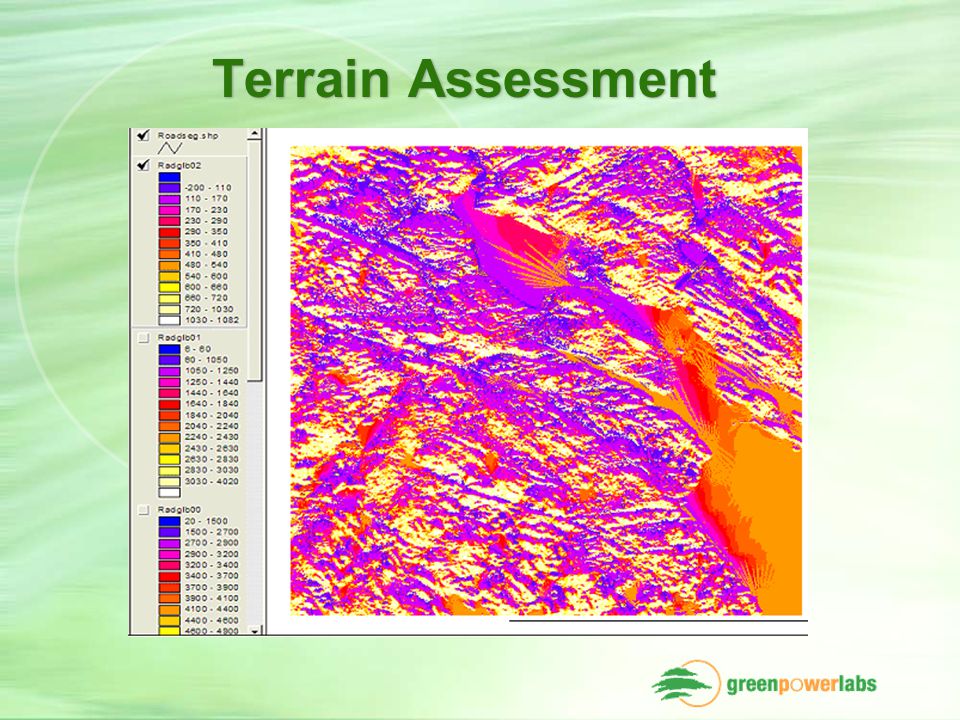Click the Radglb02 swatch for 1030 - 1082
This screenshot has width=960, height=720.
[170, 320]
